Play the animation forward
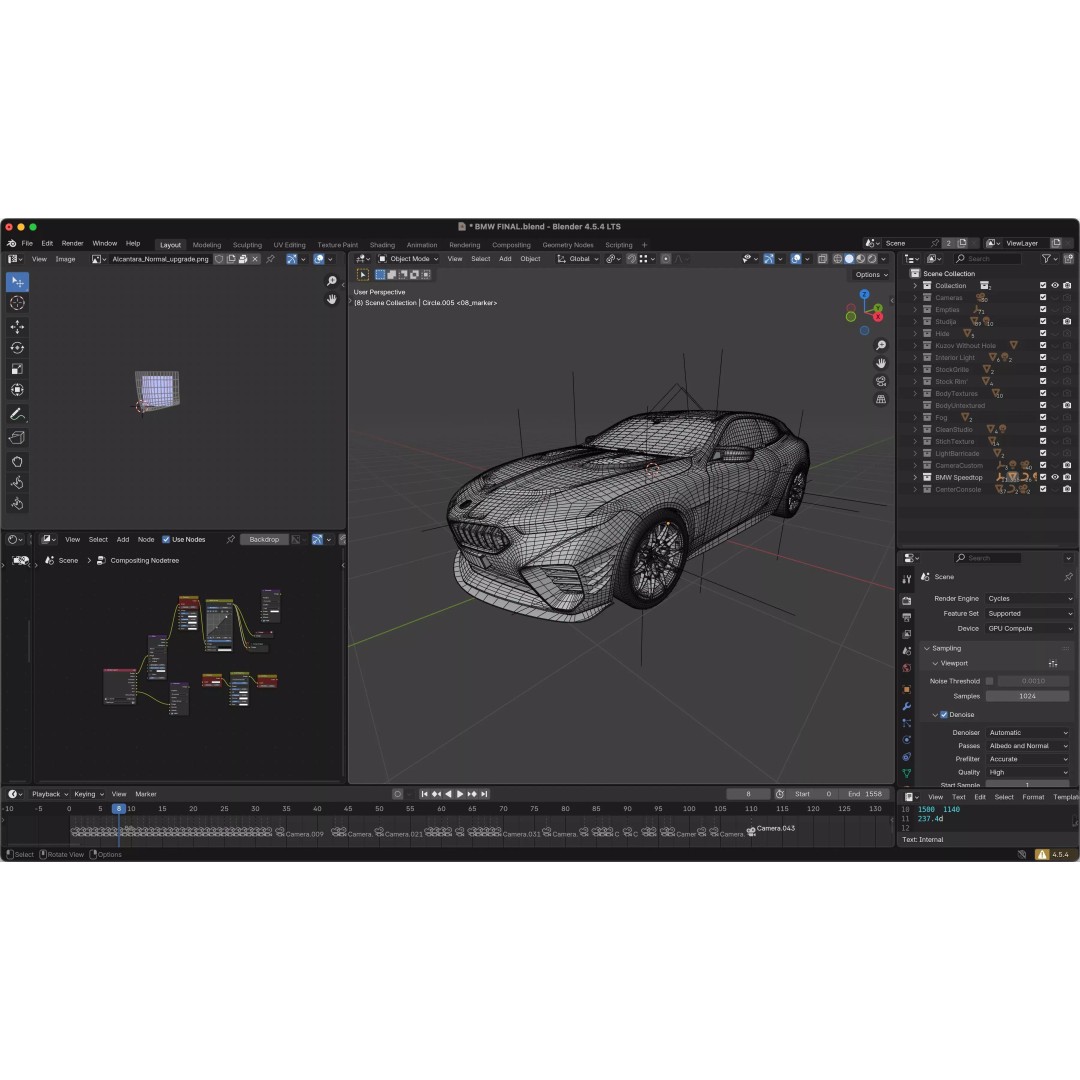 click(x=460, y=794)
